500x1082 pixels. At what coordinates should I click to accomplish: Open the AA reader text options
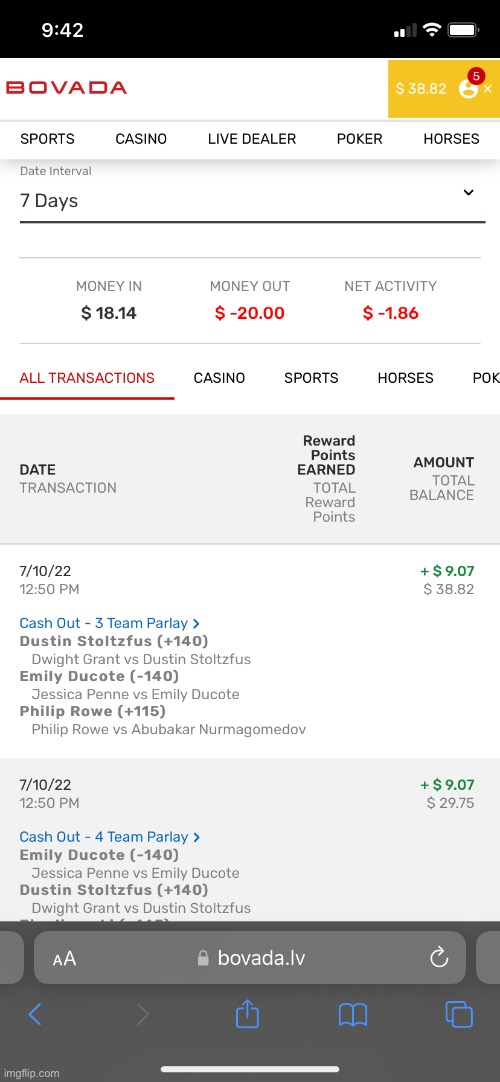(x=64, y=958)
